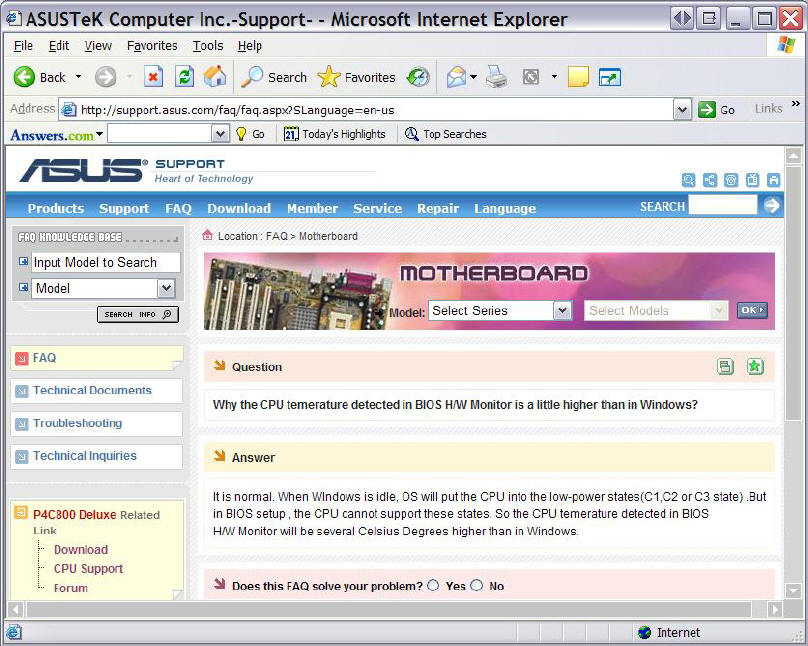Screen dimensions: 808x646
Task: Open the Answers.com search box dropdown
Action: pos(220,134)
